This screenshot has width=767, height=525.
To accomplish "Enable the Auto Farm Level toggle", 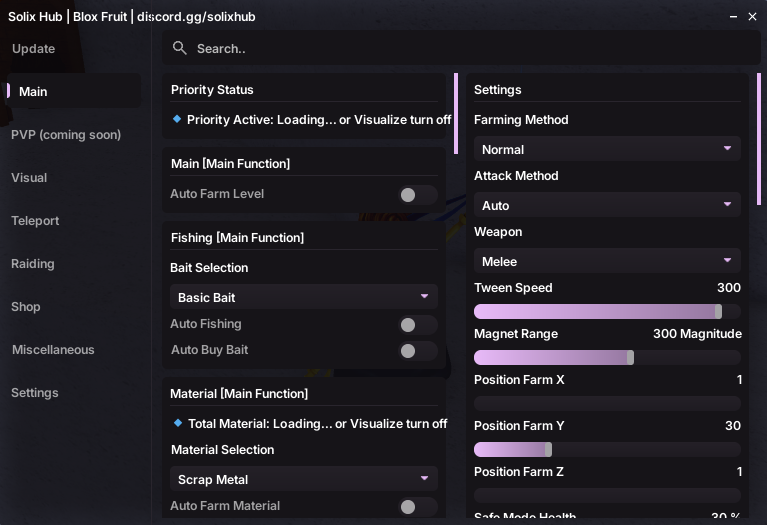I will 418,195.
